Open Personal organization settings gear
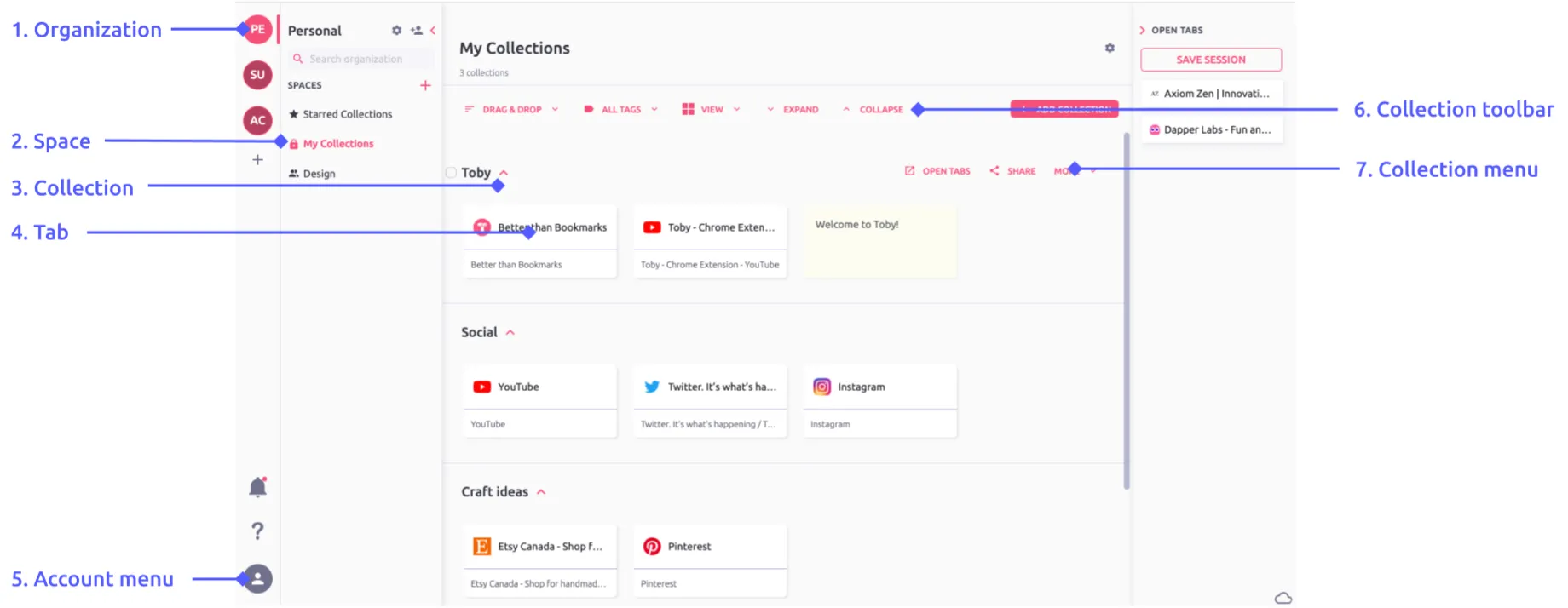The width and height of the screenshot is (1568, 608). [x=396, y=31]
